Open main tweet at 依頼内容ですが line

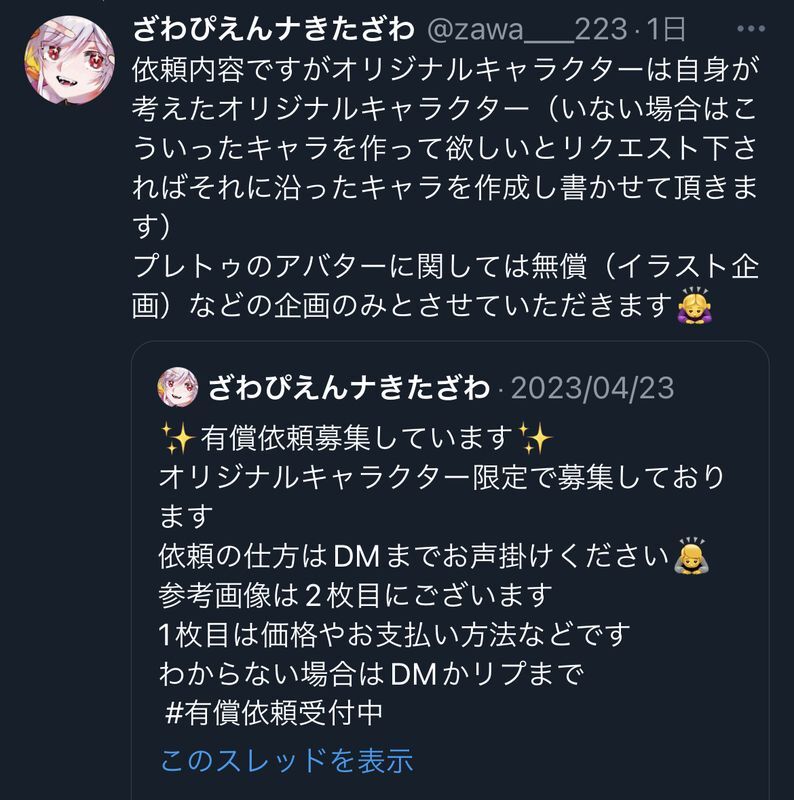tap(445, 69)
